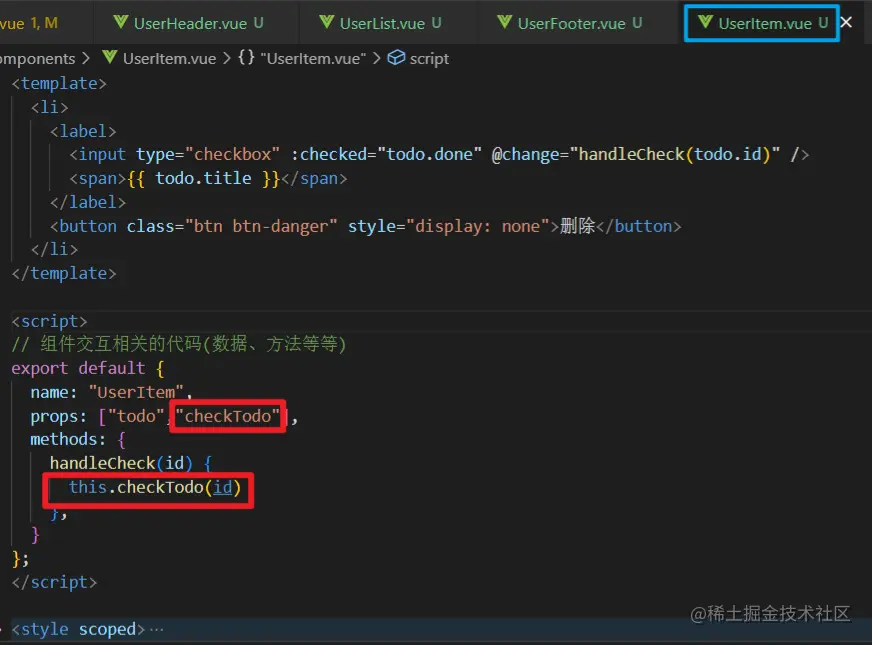Click the @change handleCheck(todo.id) handler
This screenshot has height=645, width=872.
(636, 154)
